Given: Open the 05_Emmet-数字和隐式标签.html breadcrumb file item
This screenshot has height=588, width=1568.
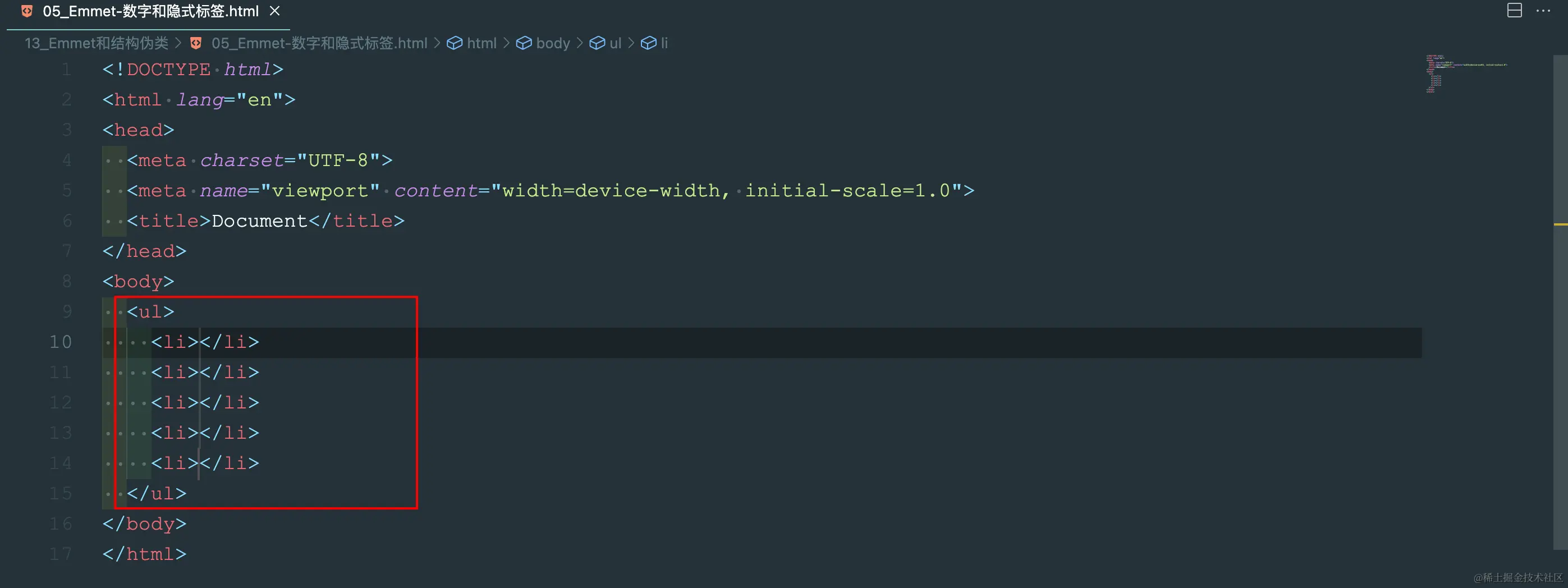Looking at the screenshot, I should [319, 43].
